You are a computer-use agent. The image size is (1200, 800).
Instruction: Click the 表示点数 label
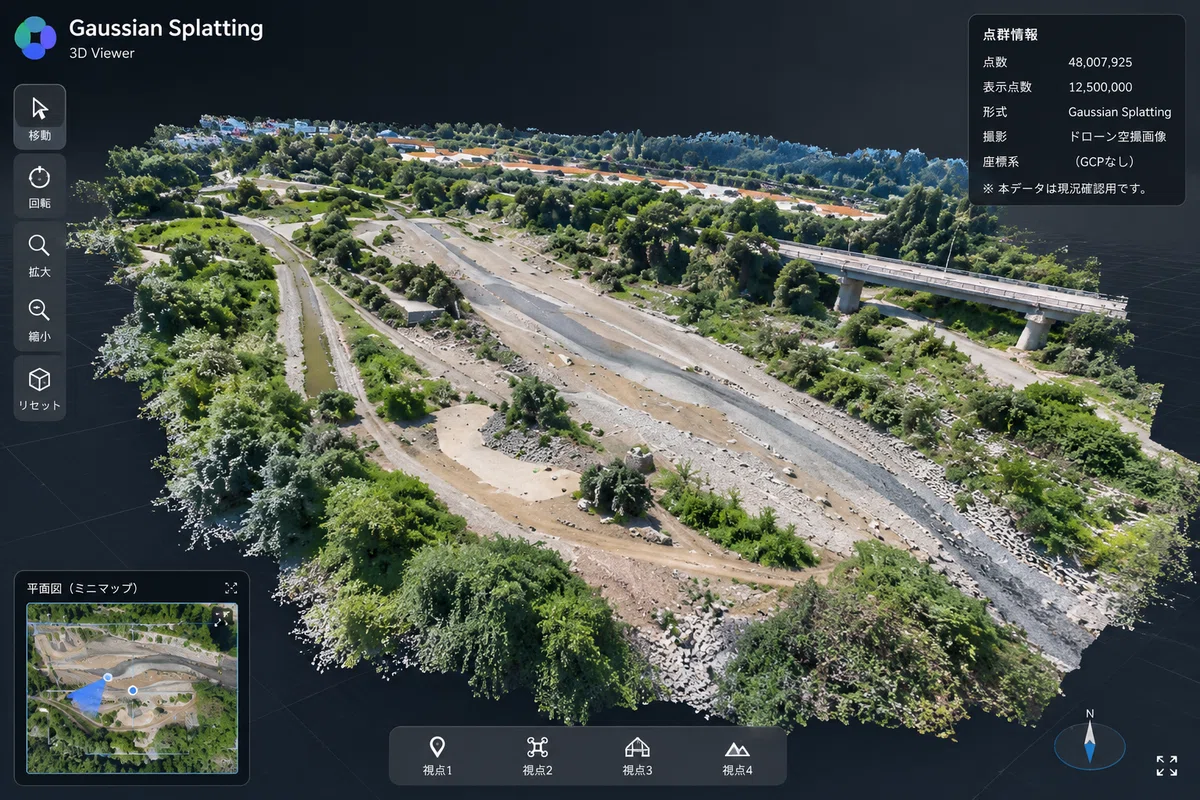click(x=1007, y=87)
